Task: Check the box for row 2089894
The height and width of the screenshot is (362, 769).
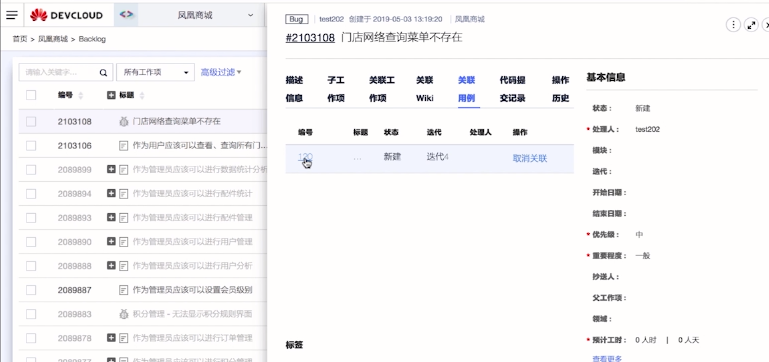Action: click(31, 194)
